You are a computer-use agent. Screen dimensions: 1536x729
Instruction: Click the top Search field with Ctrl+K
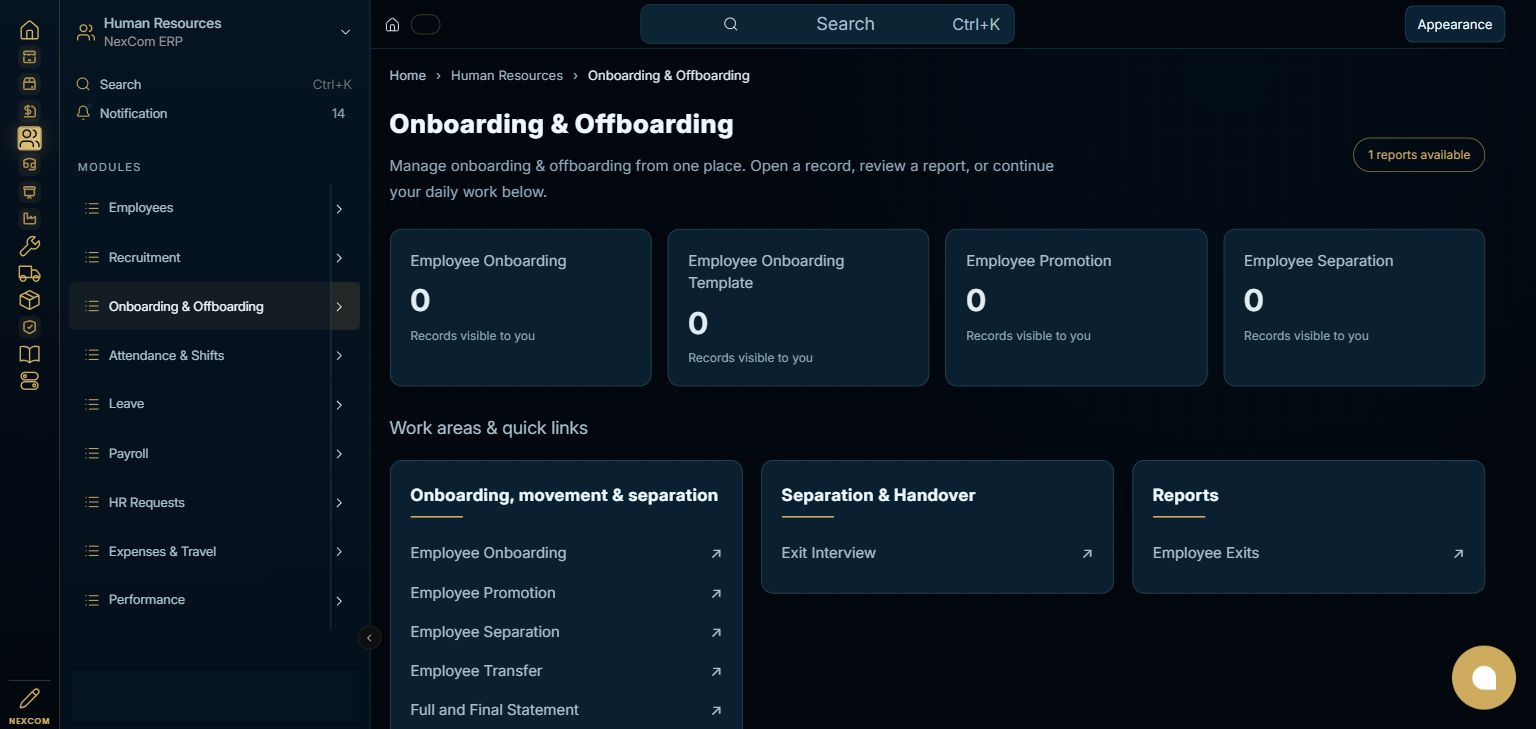point(827,24)
